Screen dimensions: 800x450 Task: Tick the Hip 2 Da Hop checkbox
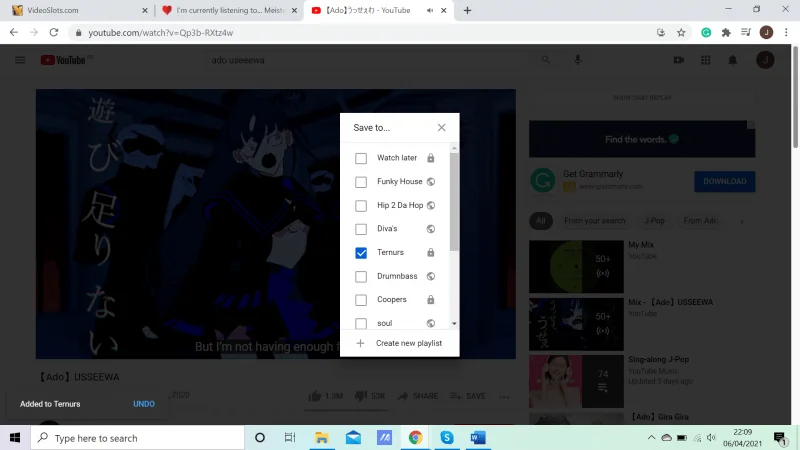tap(361, 206)
